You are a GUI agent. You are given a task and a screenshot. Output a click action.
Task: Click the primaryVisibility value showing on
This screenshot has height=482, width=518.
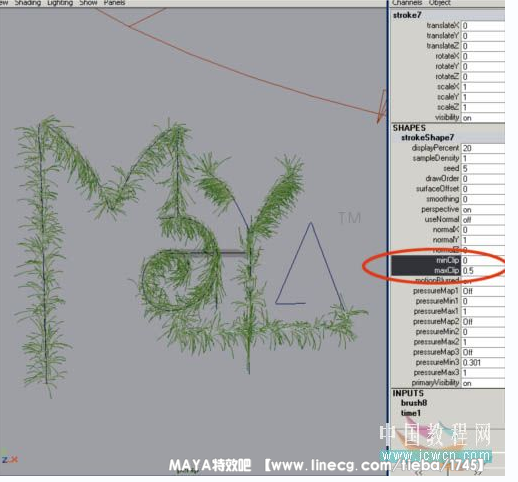point(483,383)
